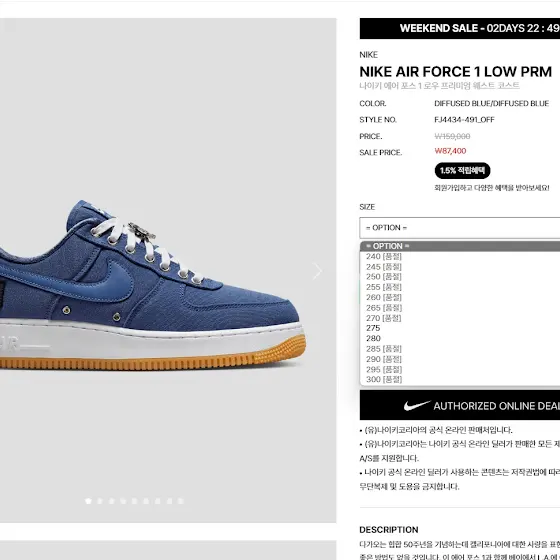
Task: Click the sold-out size 300 entry
Action: [460, 379]
